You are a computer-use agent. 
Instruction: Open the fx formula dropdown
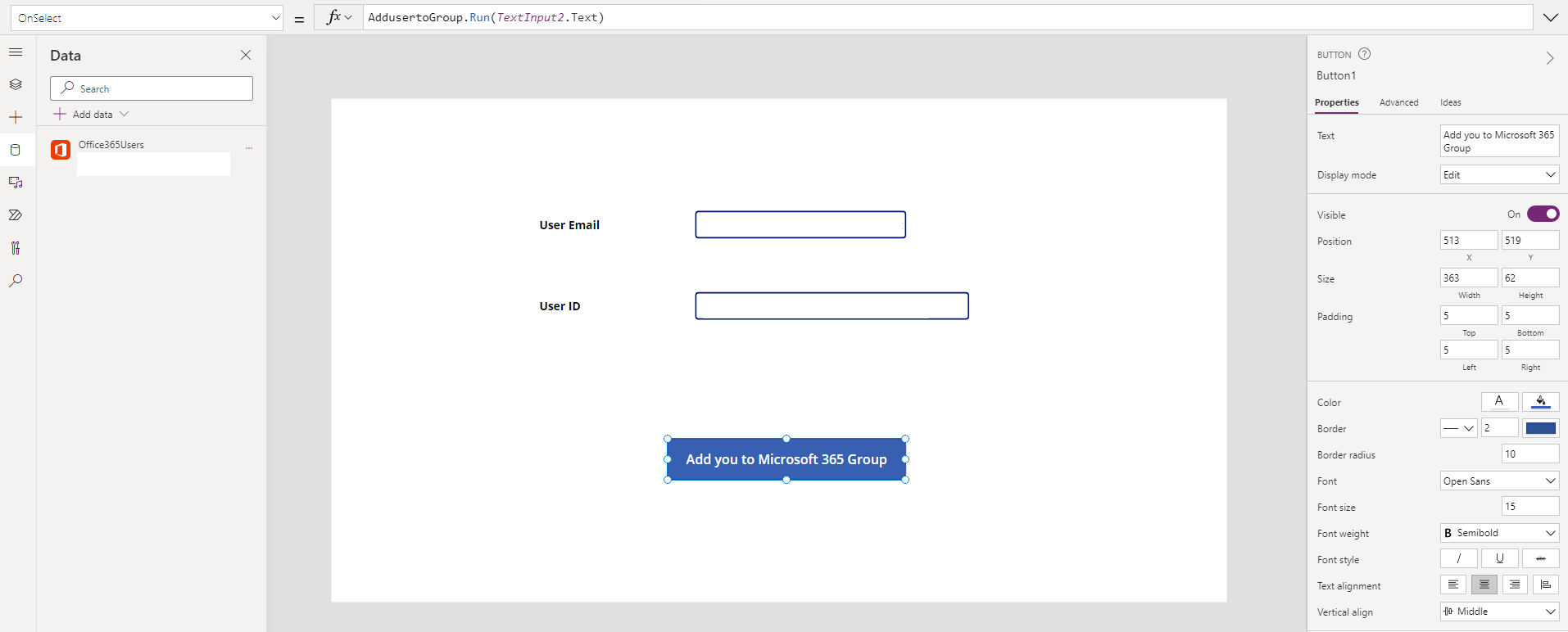point(338,17)
